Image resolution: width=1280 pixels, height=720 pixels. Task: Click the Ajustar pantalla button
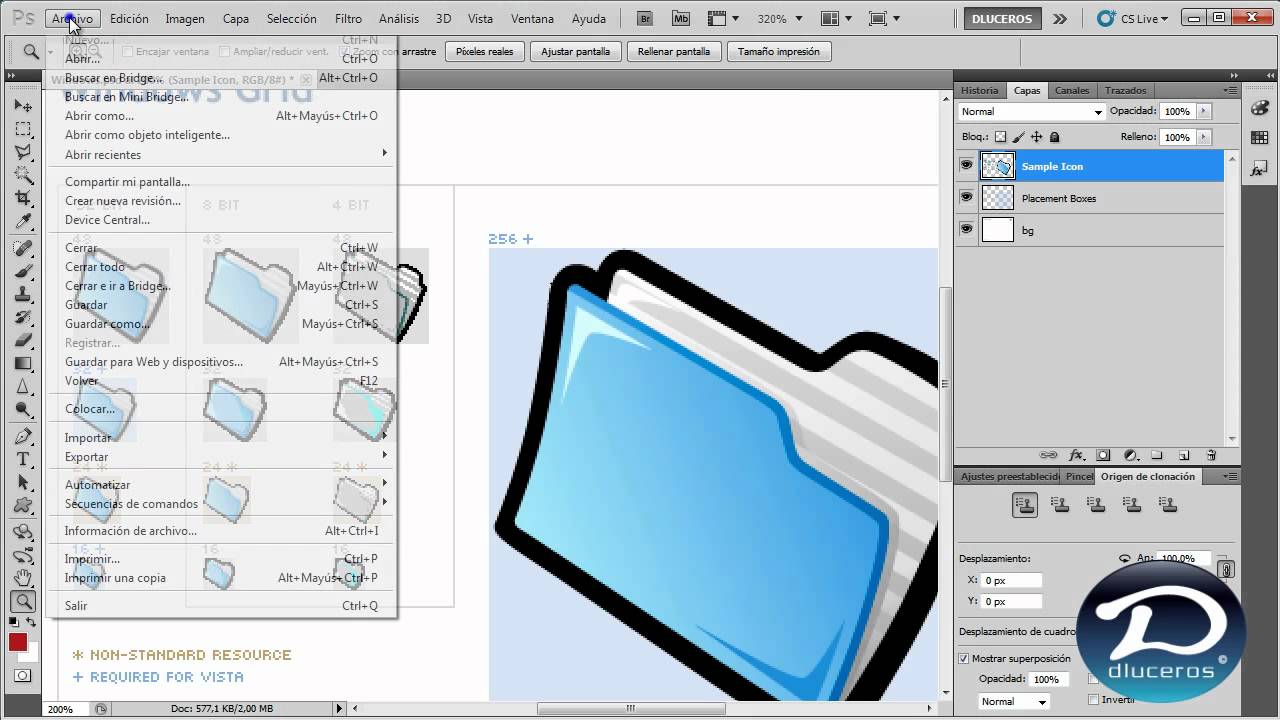tap(576, 52)
